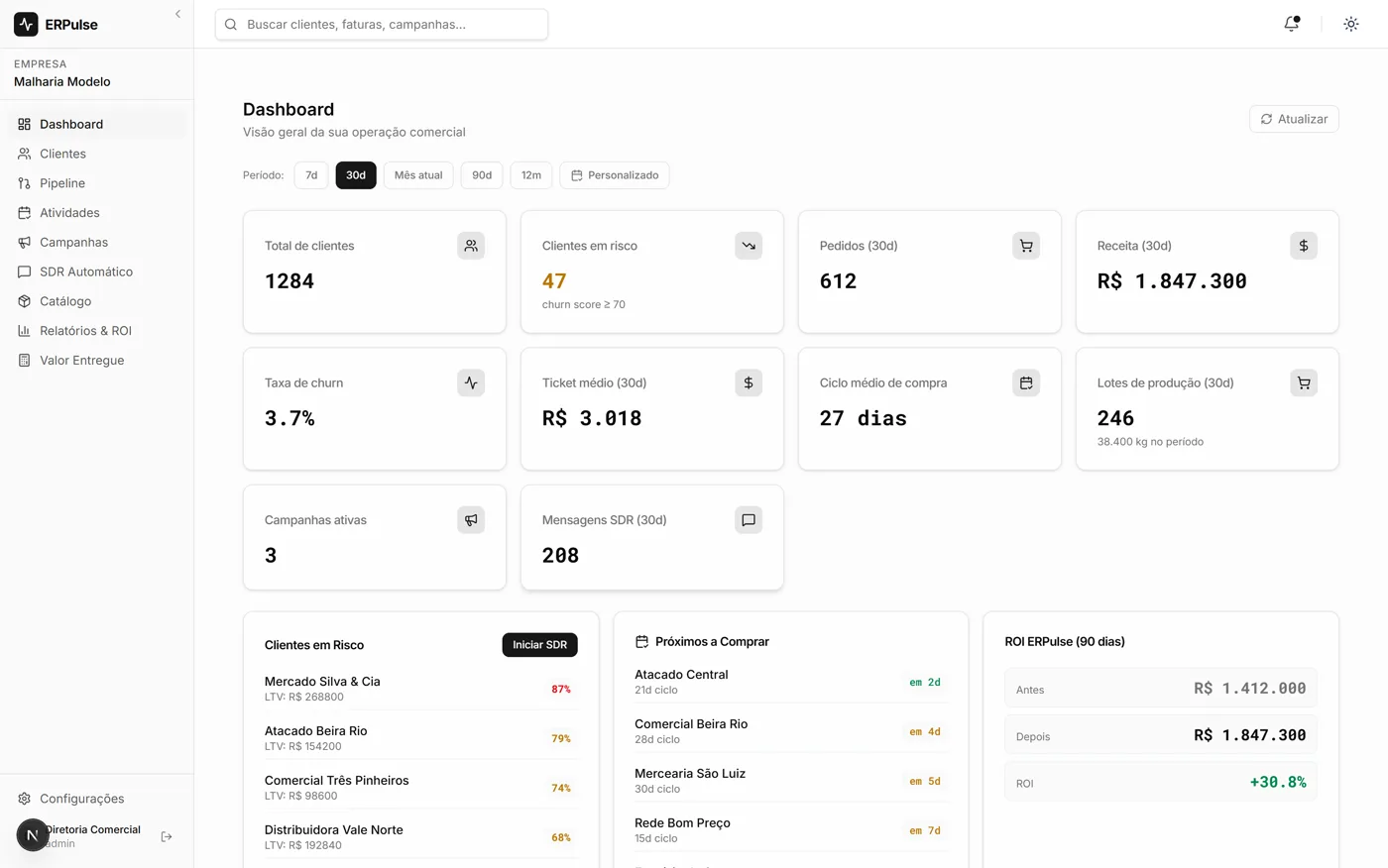Open Valor Entregue page

point(97,361)
